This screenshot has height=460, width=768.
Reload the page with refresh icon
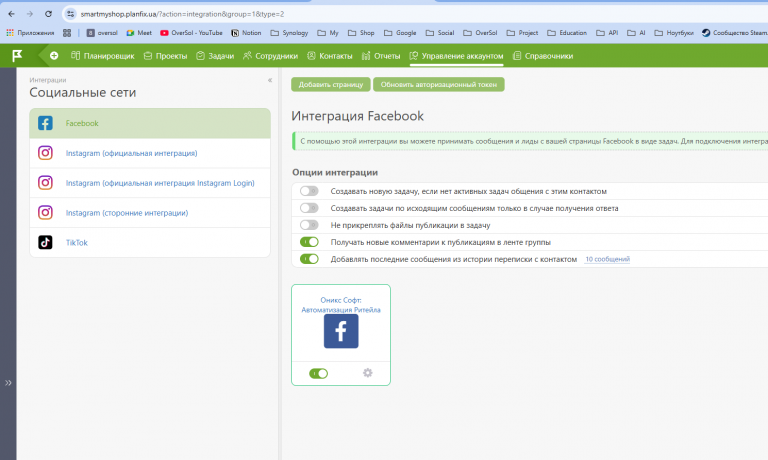(x=48, y=14)
